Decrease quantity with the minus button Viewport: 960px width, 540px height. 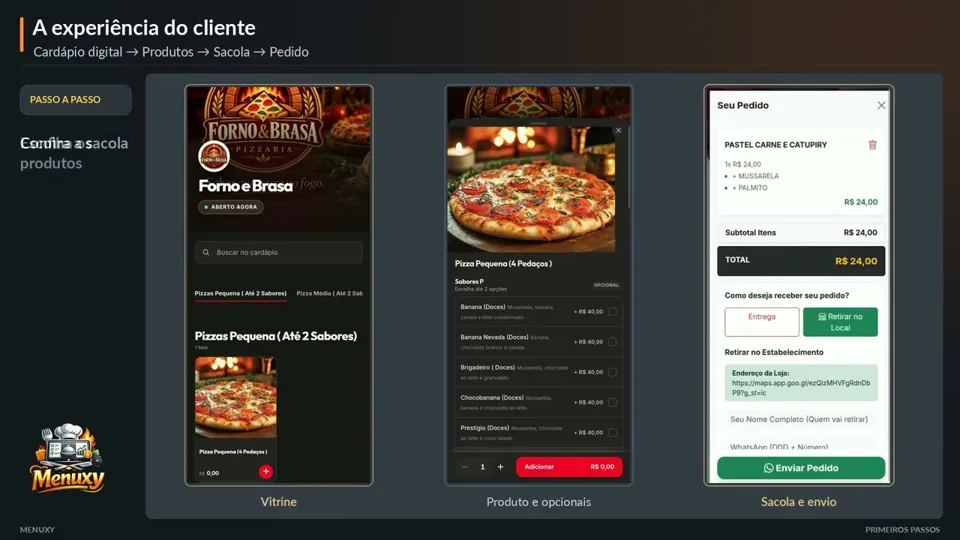pos(465,467)
